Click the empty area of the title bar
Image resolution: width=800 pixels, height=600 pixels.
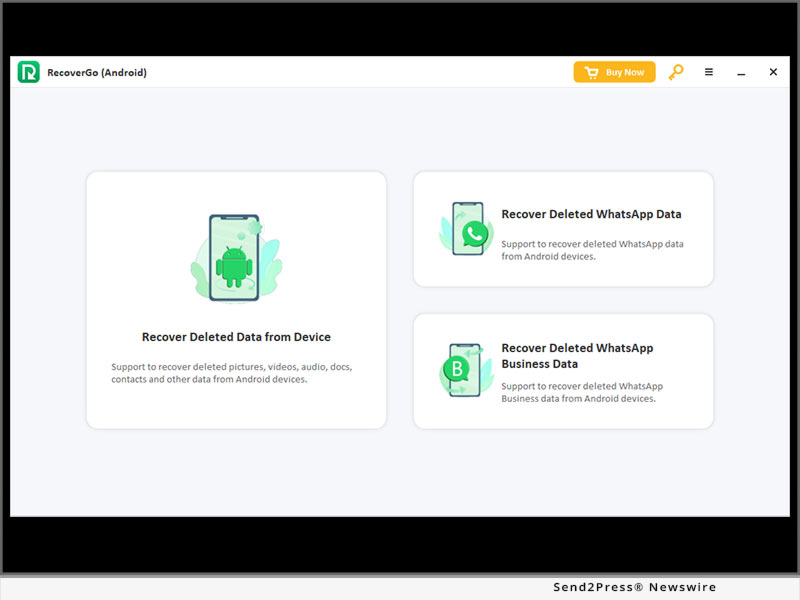pos(350,72)
